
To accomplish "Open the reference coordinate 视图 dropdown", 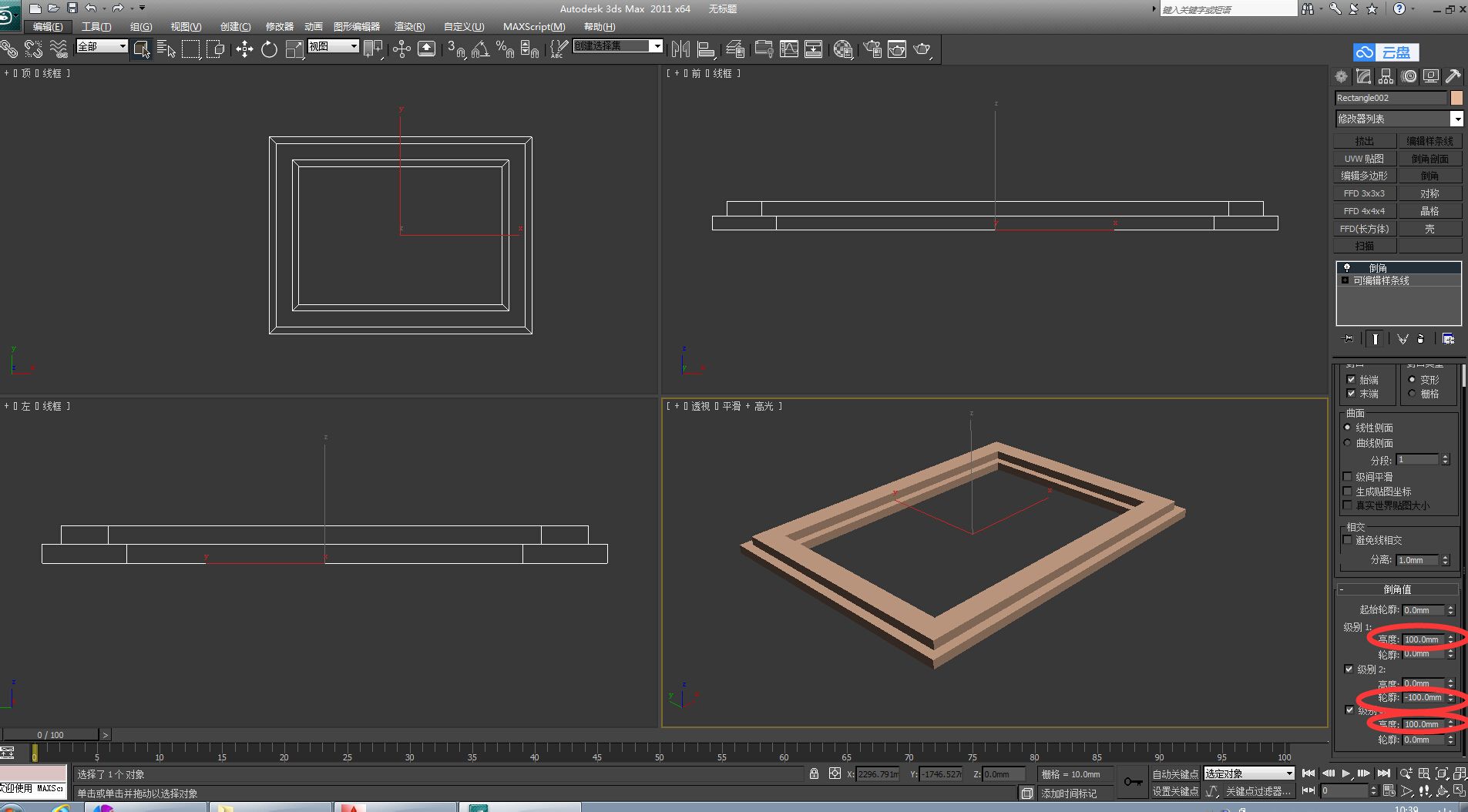I will [x=334, y=46].
